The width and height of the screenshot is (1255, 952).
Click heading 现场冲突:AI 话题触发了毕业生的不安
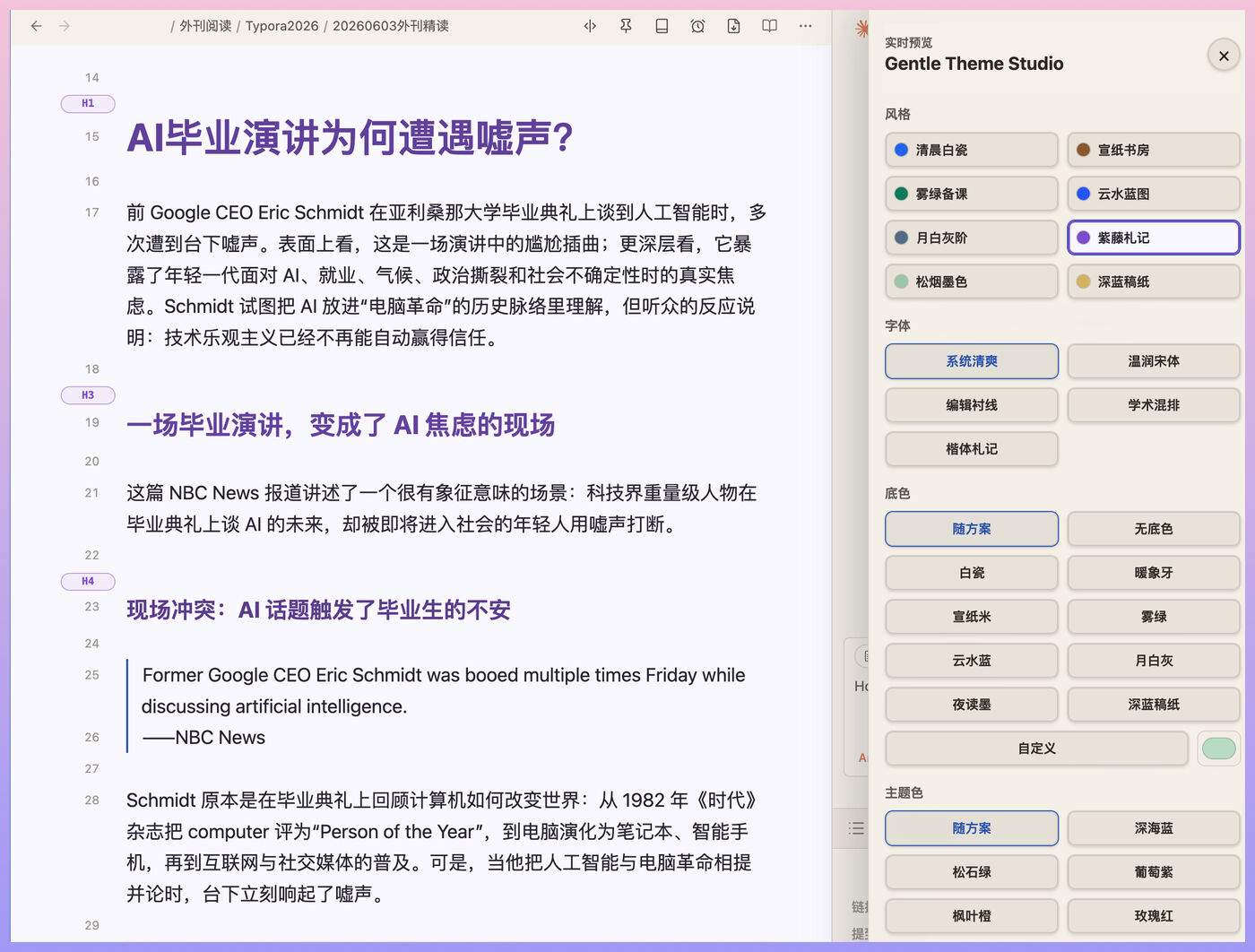(x=318, y=610)
